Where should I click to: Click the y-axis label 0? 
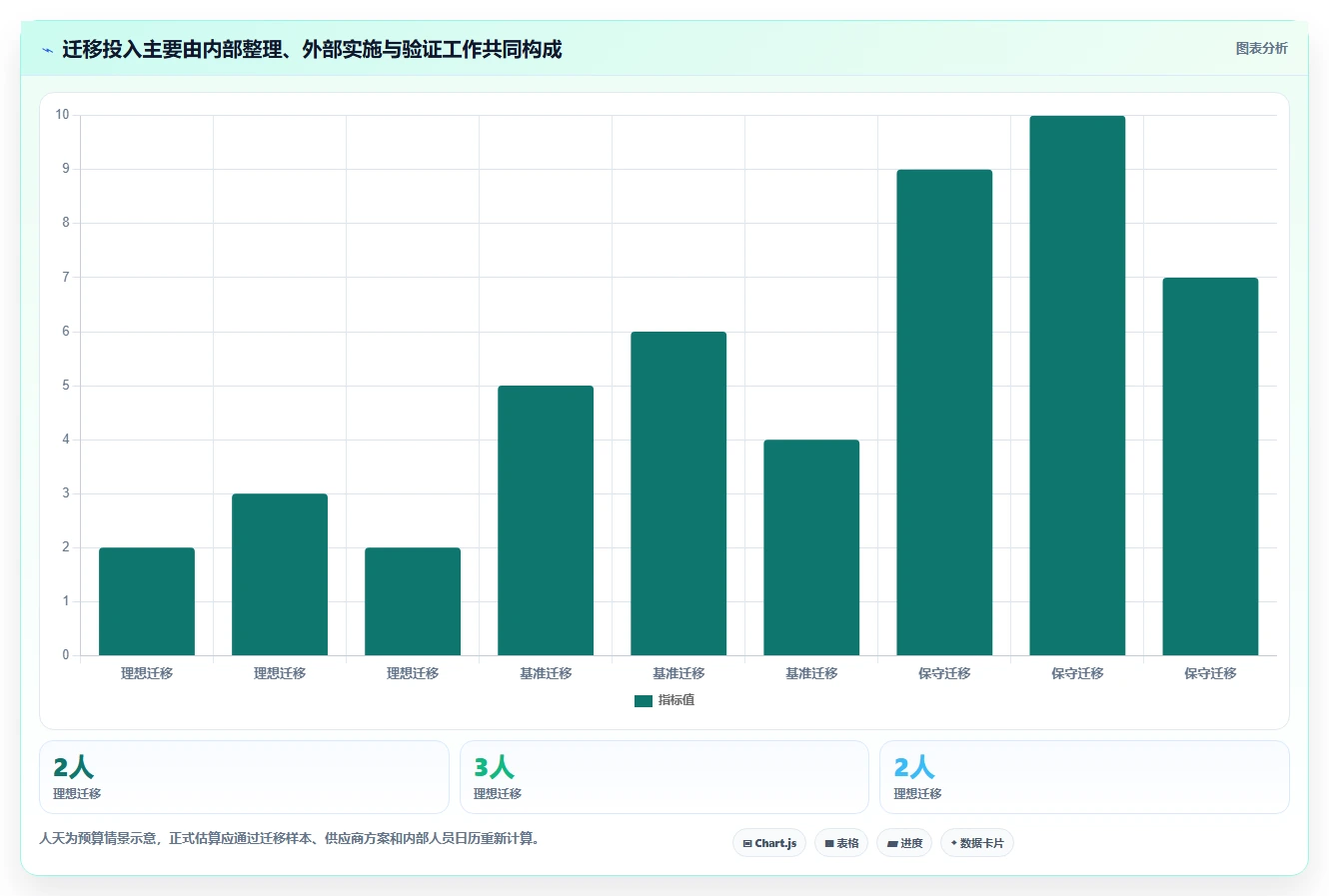click(x=66, y=655)
